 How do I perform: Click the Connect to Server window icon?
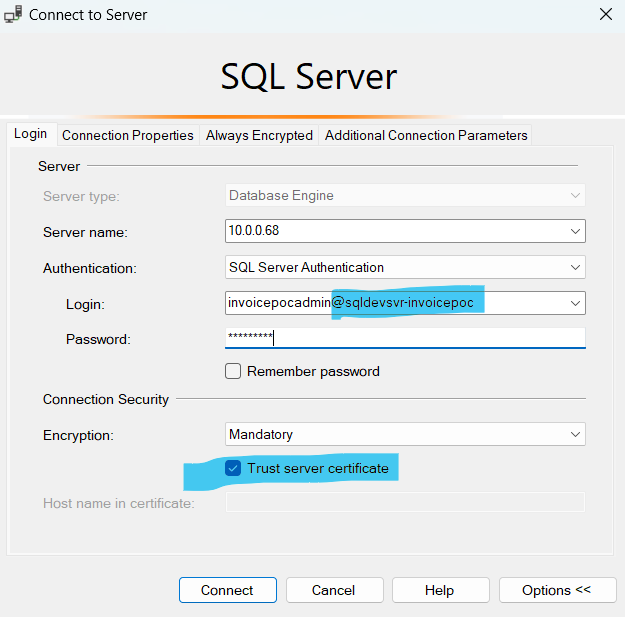coord(13,14)
